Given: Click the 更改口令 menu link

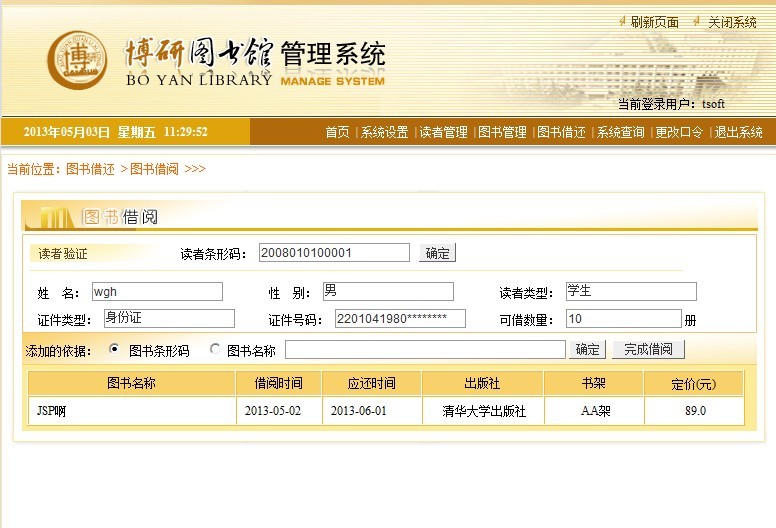Looking at the screenshot, I should click(679, 132).
